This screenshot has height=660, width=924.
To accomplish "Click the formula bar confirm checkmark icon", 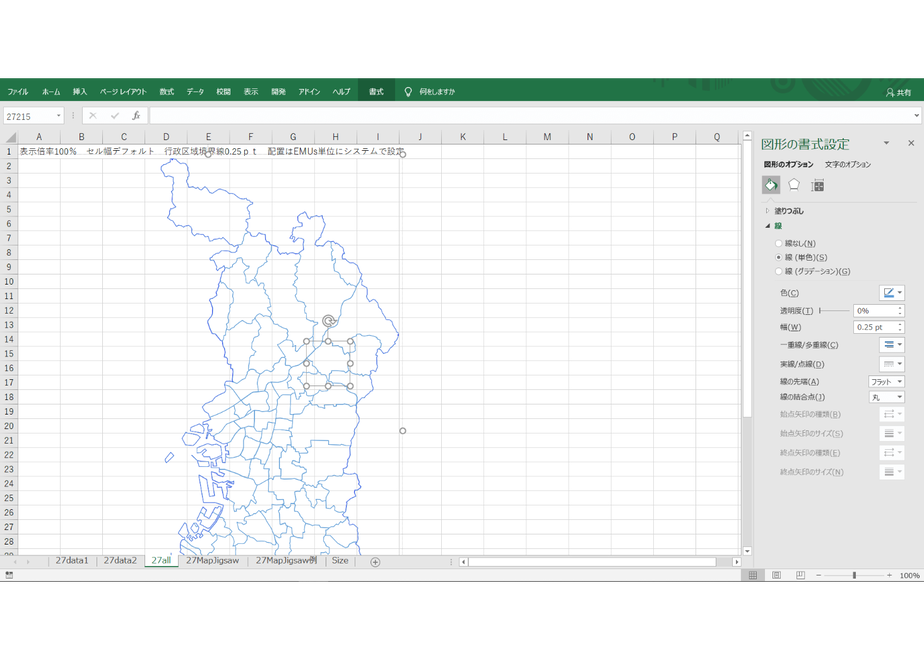I will tap(114, 116).
